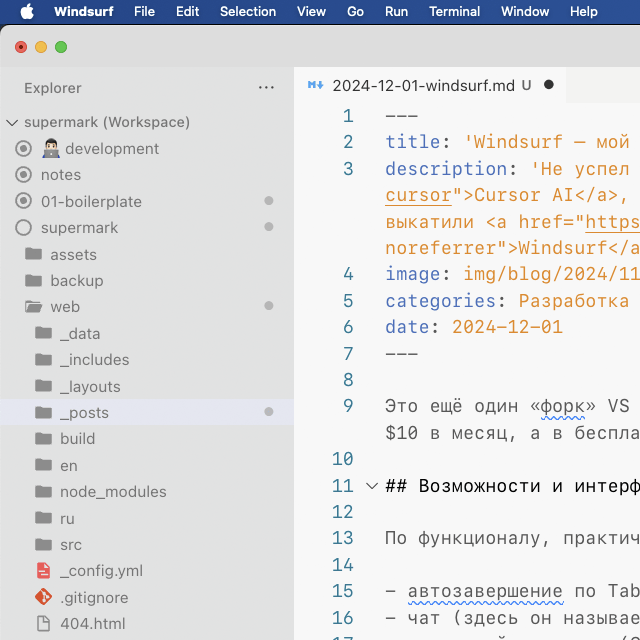Image resolution: width=640 pixels, height=640 pixels.
Task: Click the image key on line 4
Action: tap(413, 274)
